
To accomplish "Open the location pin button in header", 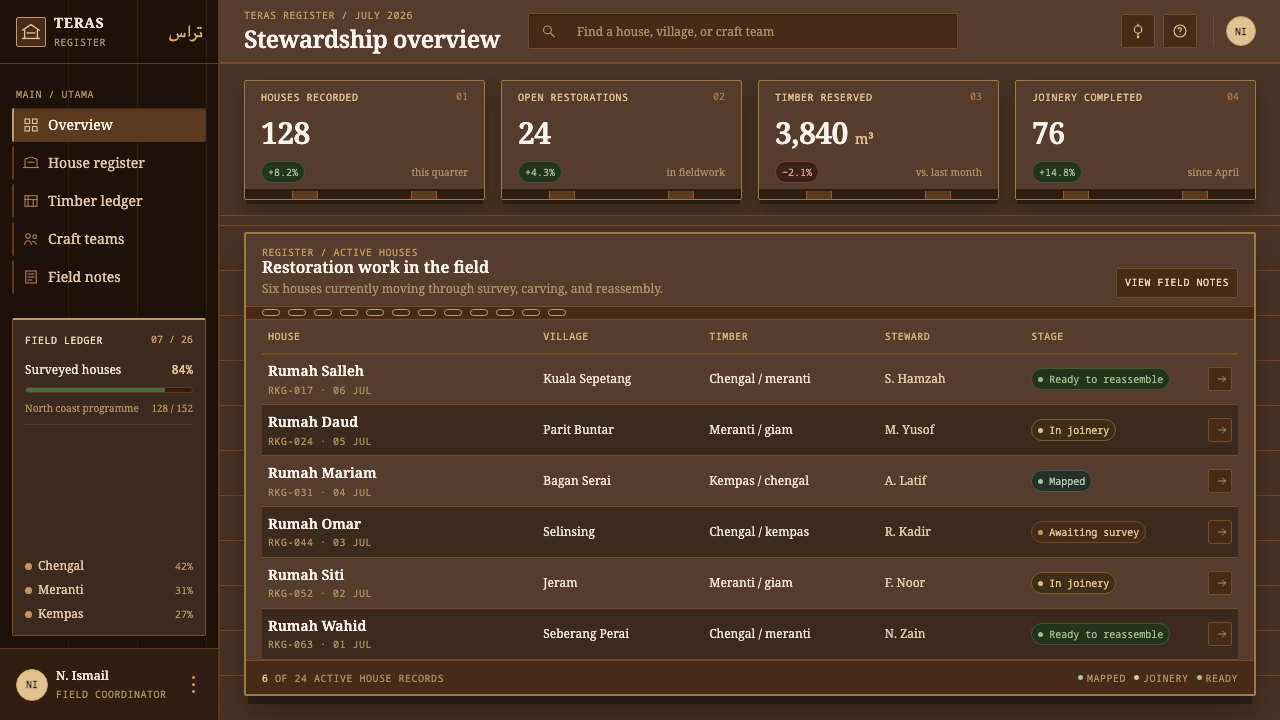I will pyautogui.click(x=1138, y=31).
